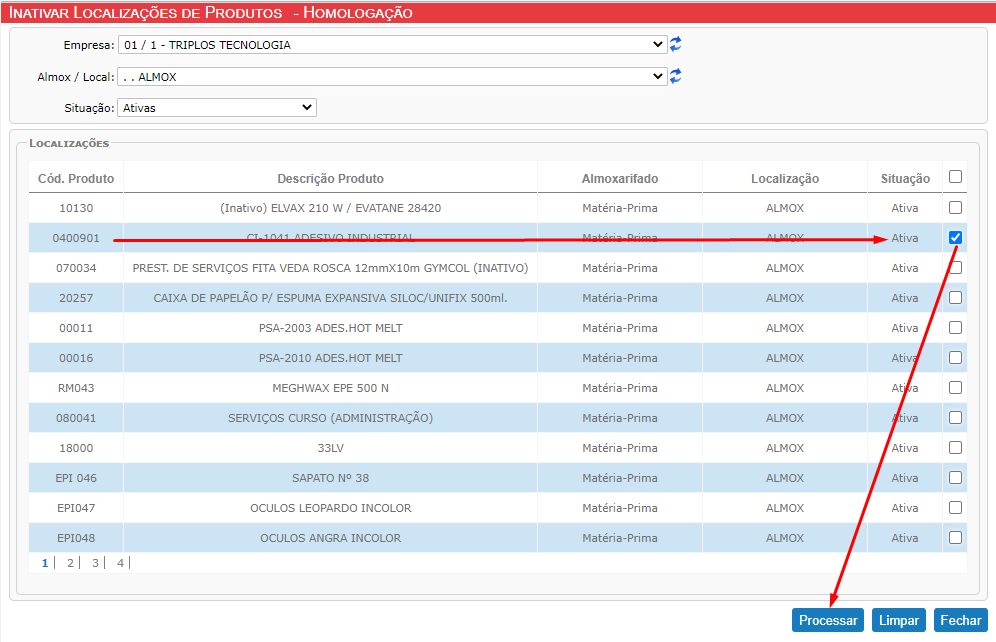Click the Processar button
The height and width of the screenshot is (642, 996).
click(828, 620)
